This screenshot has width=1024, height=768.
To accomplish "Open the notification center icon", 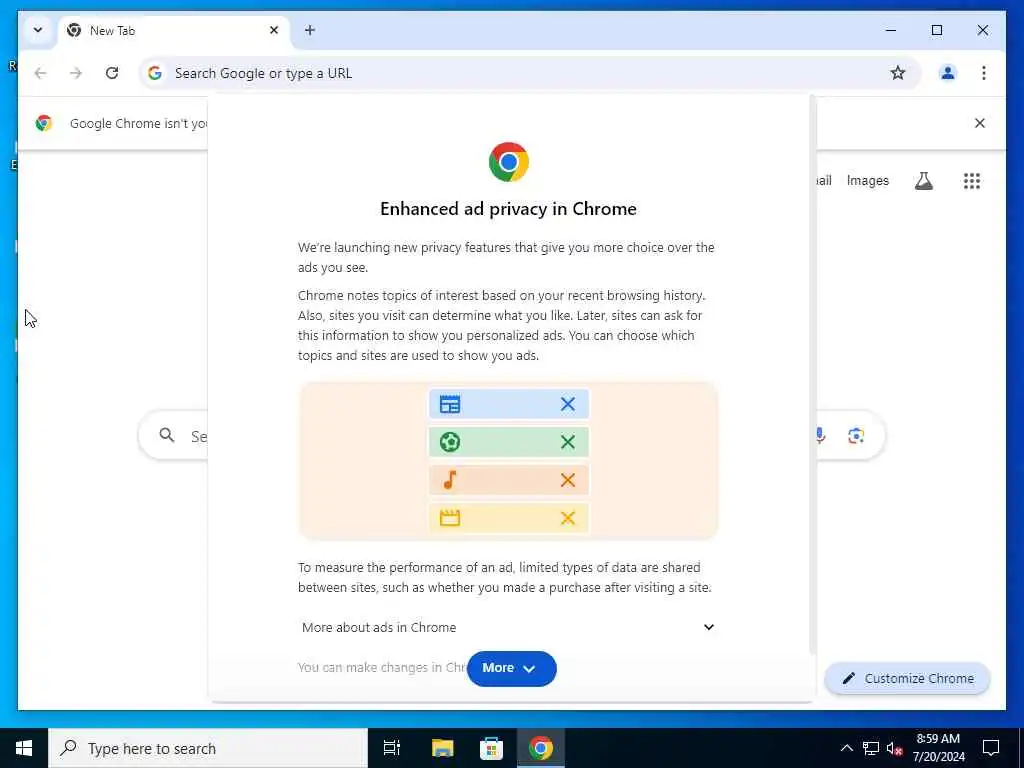I will [x=991, y=748].
